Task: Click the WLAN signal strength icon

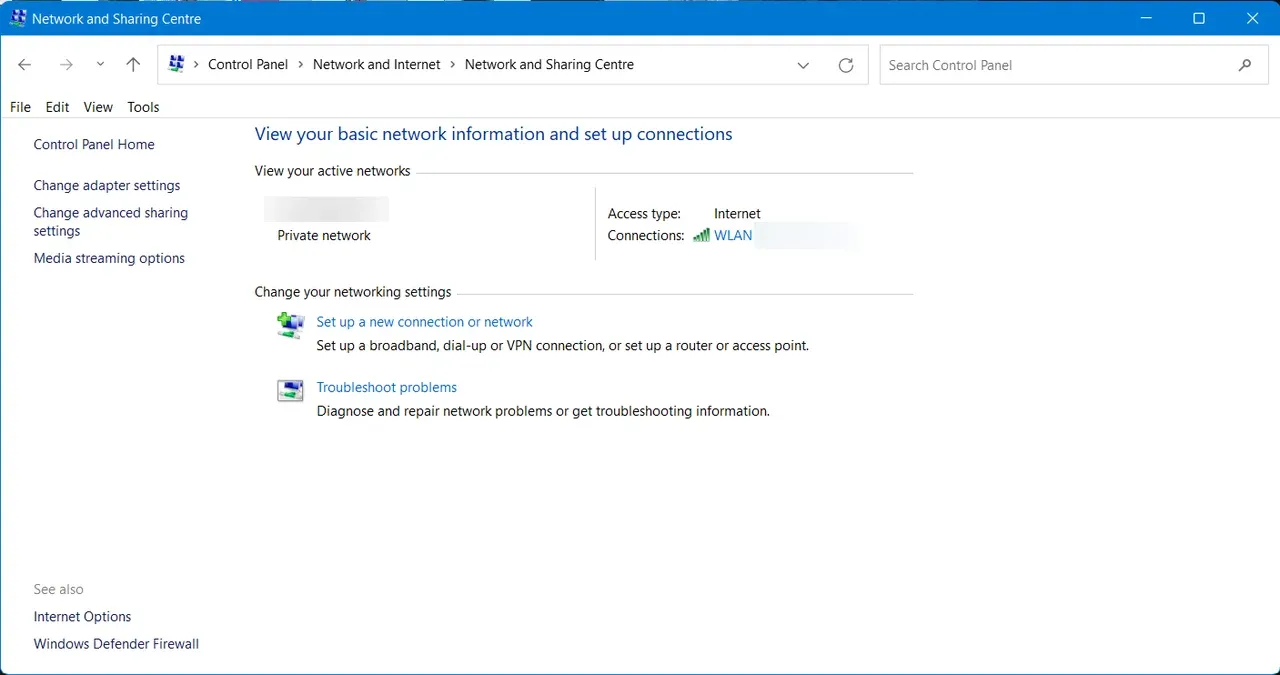Action: [x=701, y=236]
